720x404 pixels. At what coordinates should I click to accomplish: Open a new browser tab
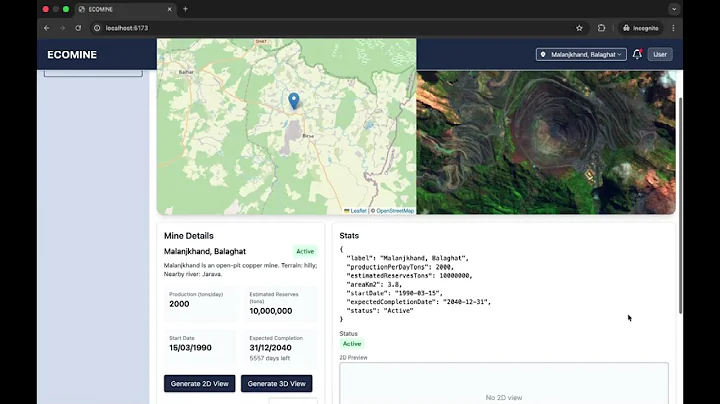(186, 9)
